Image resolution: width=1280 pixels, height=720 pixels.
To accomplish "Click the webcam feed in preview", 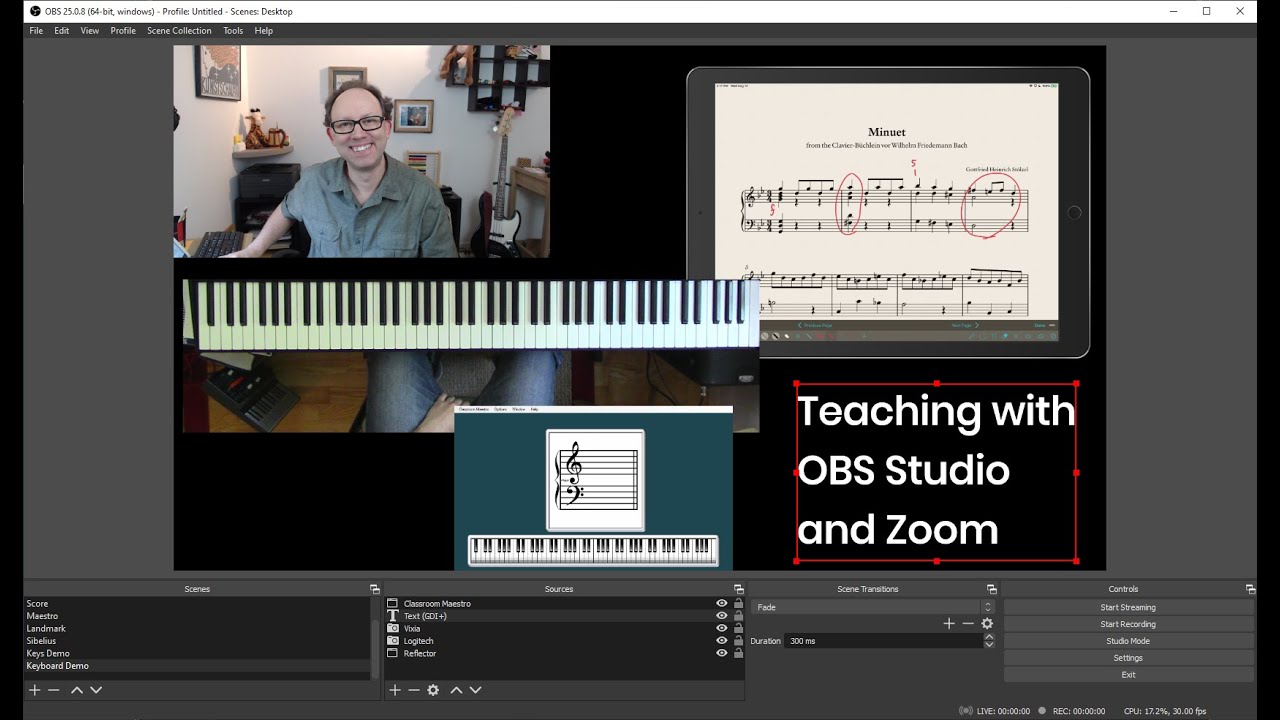I will click(361, 151).
